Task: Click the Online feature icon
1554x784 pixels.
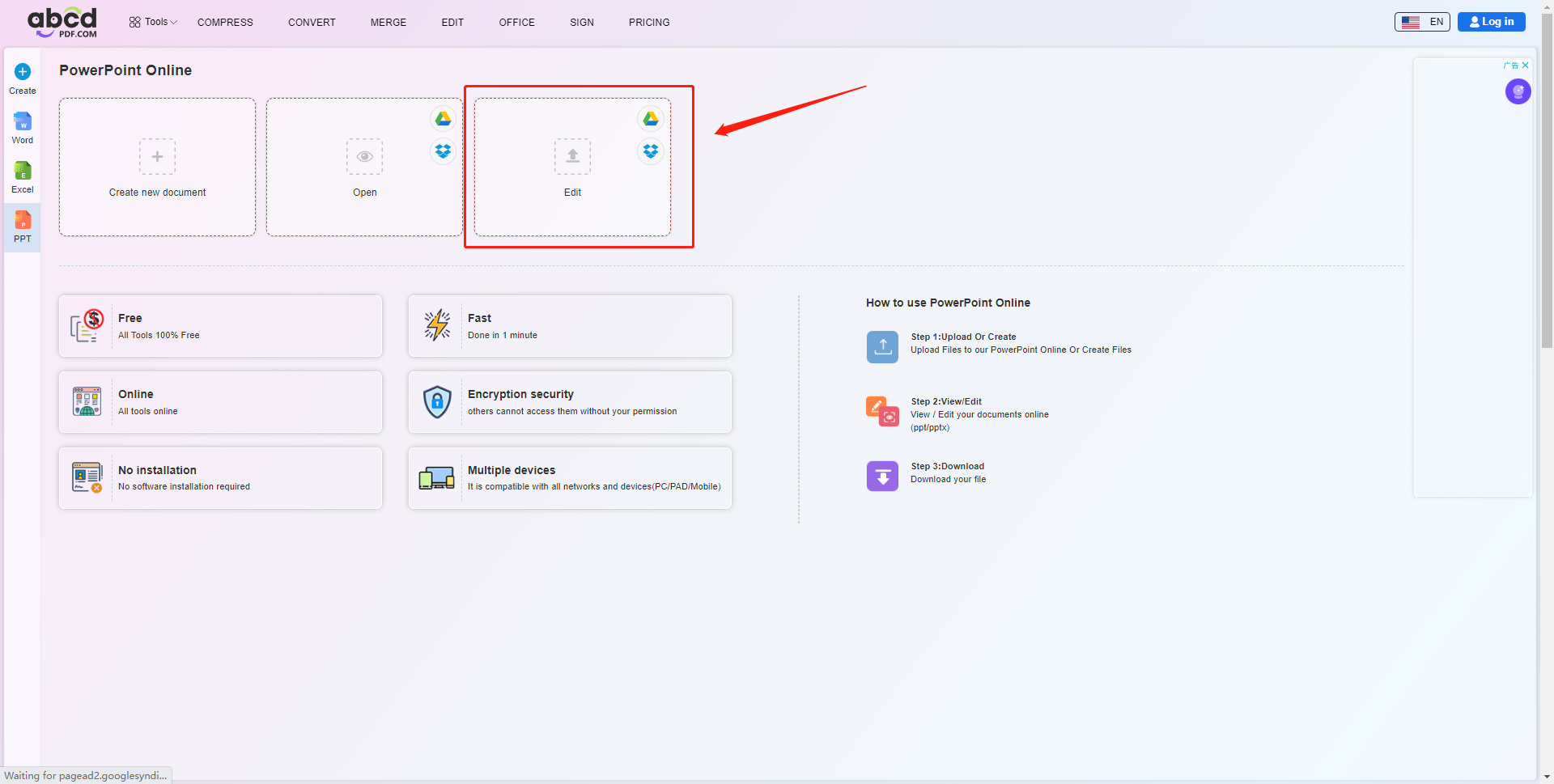Action: pos(87,401)
